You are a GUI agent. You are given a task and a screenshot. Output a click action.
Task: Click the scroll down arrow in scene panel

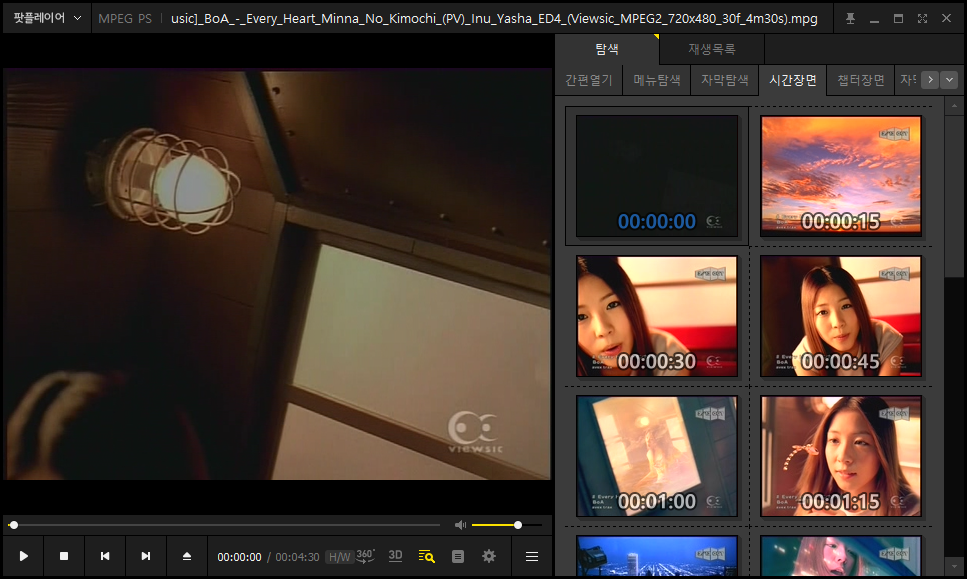(954, 565)
